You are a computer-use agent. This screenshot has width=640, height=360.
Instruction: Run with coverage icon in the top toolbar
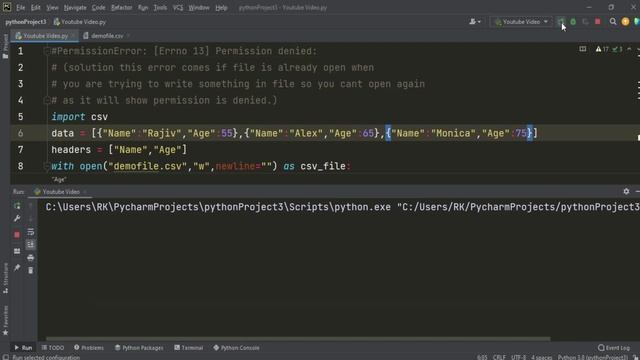(585, 22)
